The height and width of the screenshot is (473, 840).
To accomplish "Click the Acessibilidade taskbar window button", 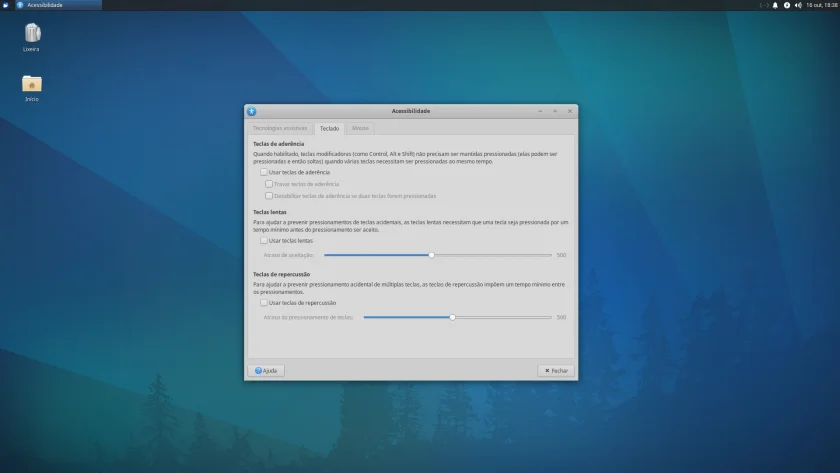I will point(58,5).
